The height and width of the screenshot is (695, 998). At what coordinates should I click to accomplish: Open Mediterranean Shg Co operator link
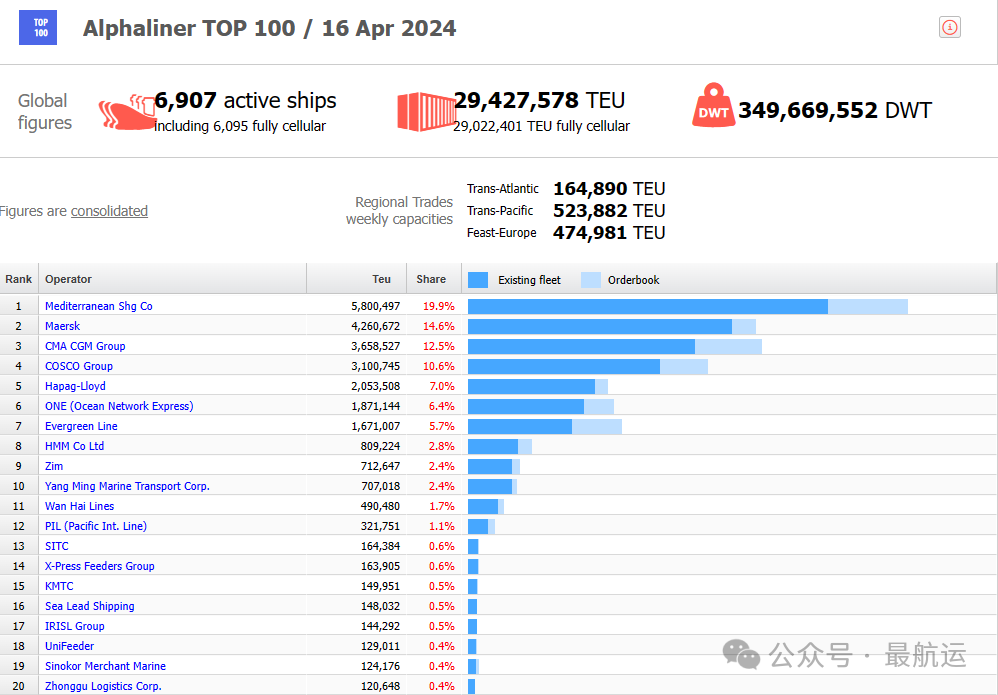point(99,306)
